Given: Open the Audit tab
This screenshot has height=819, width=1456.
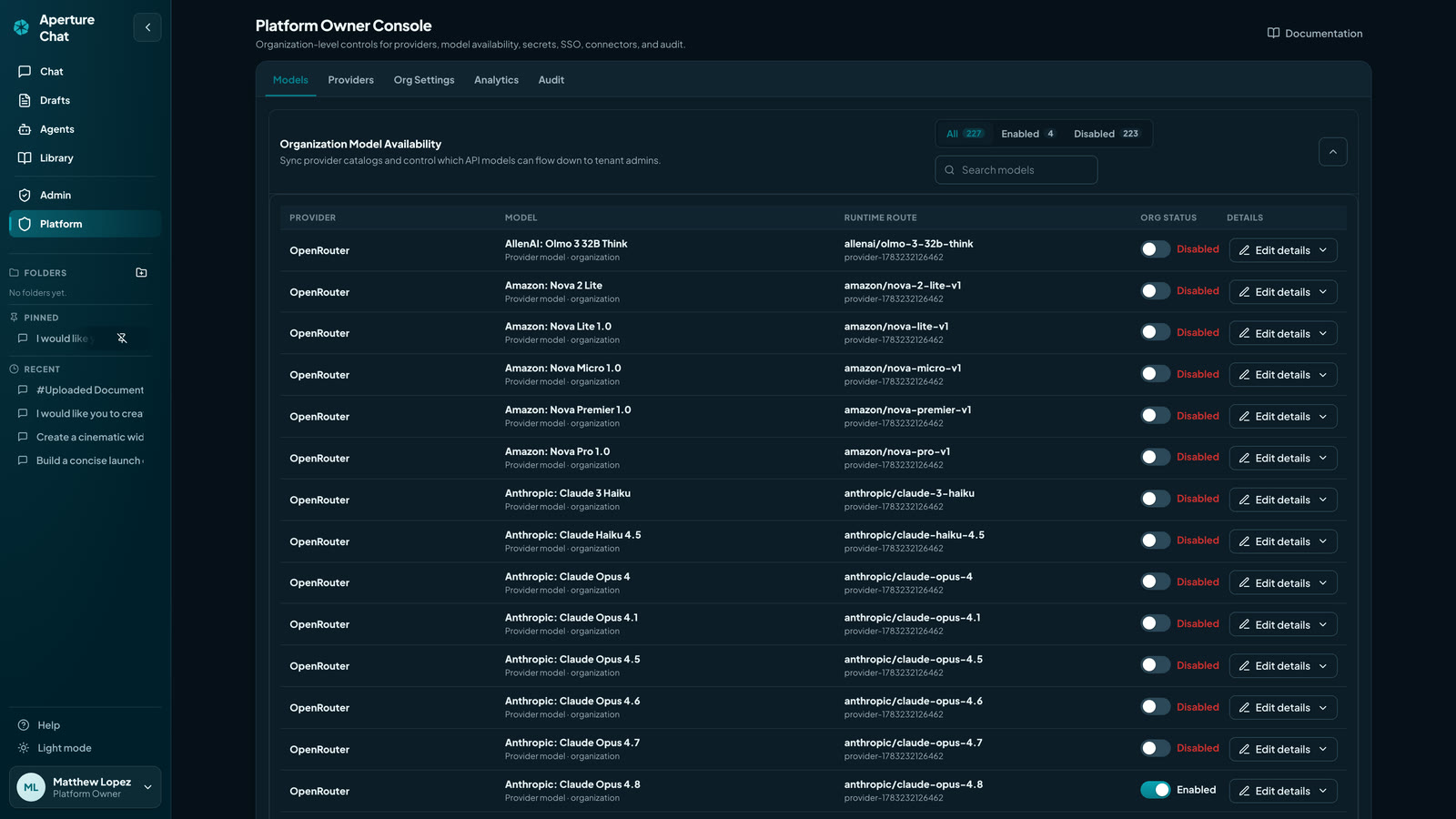Looking at the screenshot, I should (551, 80).
